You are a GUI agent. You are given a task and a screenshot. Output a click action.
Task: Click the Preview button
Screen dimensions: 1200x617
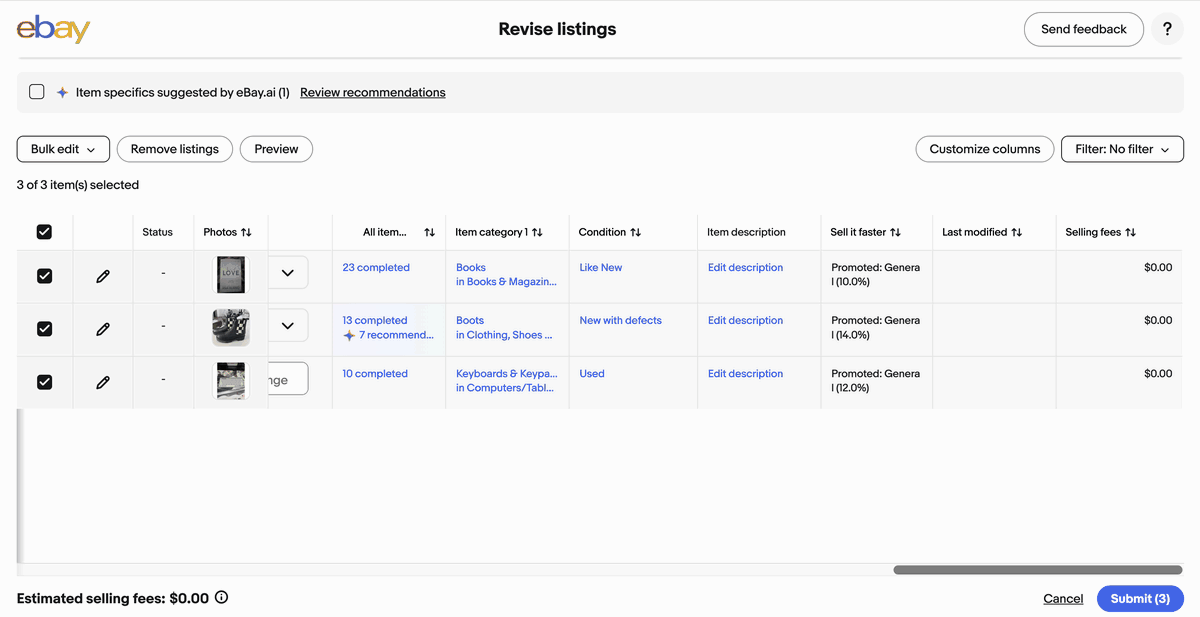pyautogui.click(x=276, y=149)
